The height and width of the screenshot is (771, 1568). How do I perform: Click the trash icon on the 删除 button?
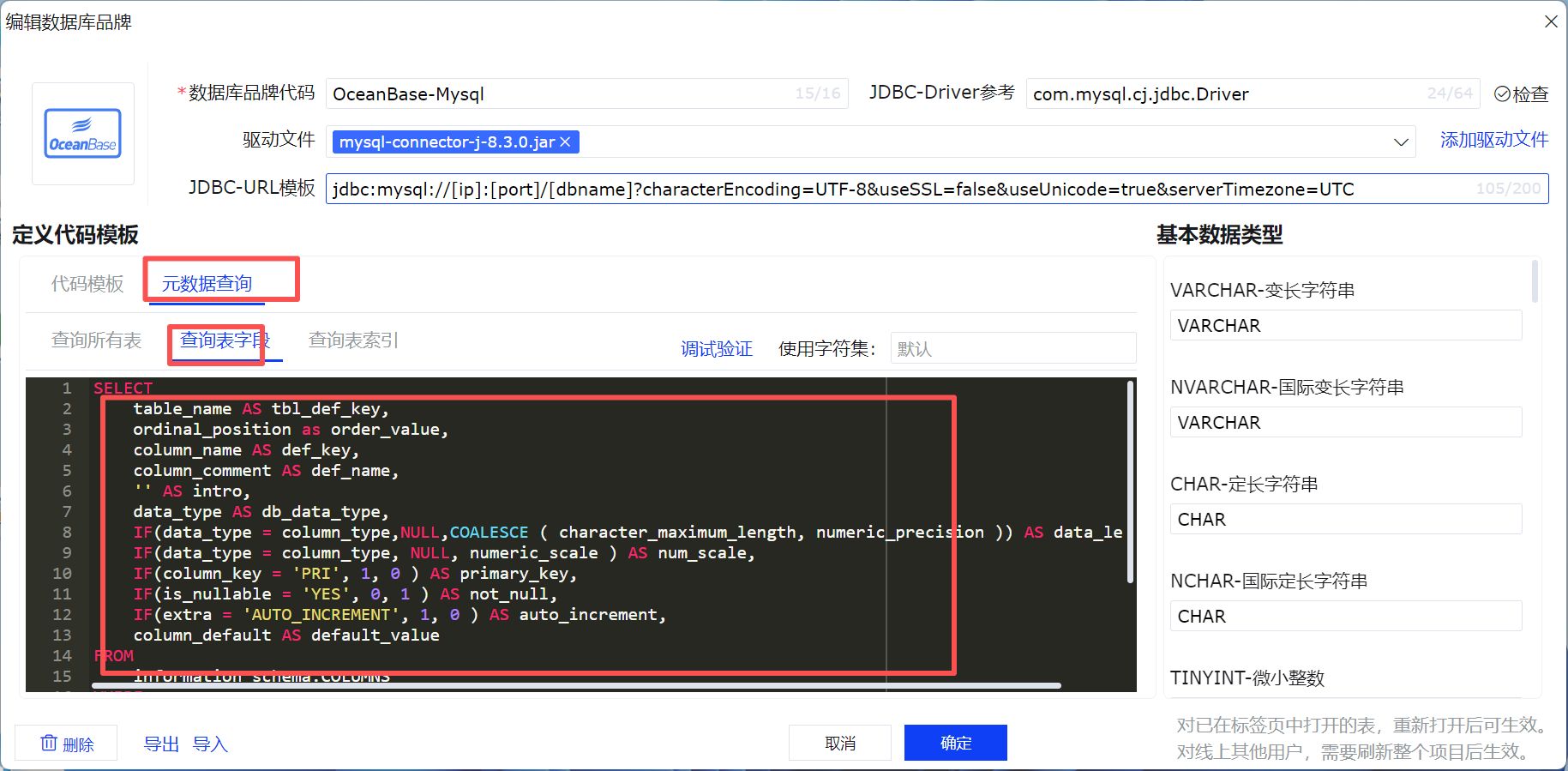(x=49, y=743)
